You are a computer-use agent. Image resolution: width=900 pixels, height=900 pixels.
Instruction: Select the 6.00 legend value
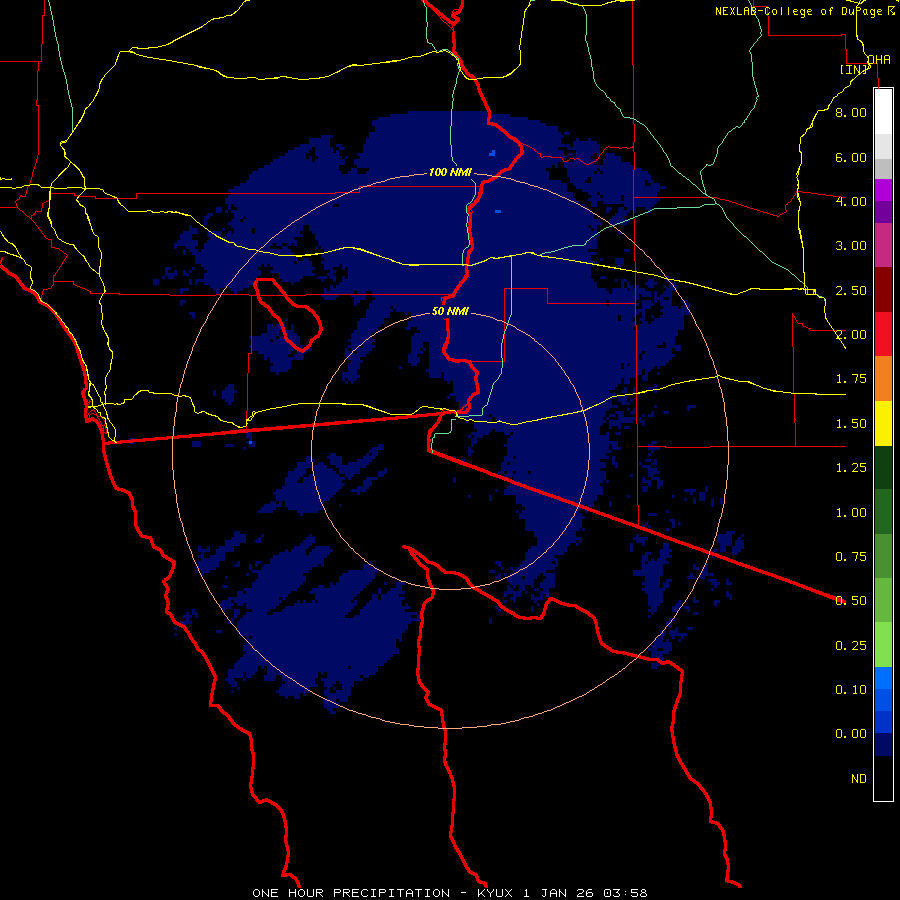pos(851,157)
